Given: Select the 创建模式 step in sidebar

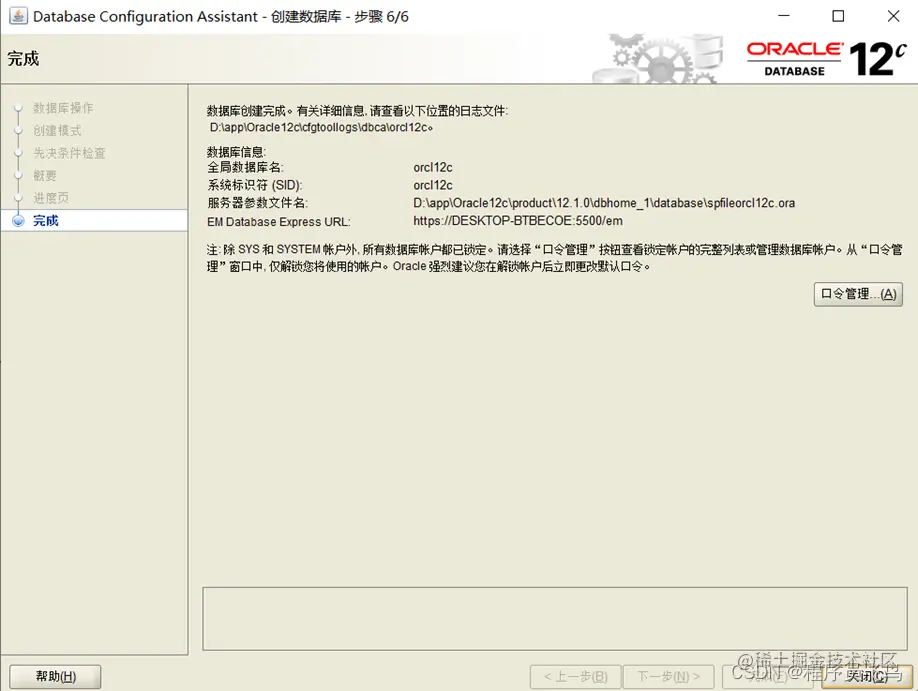Looking at the screenshot, I should point(57,130).
